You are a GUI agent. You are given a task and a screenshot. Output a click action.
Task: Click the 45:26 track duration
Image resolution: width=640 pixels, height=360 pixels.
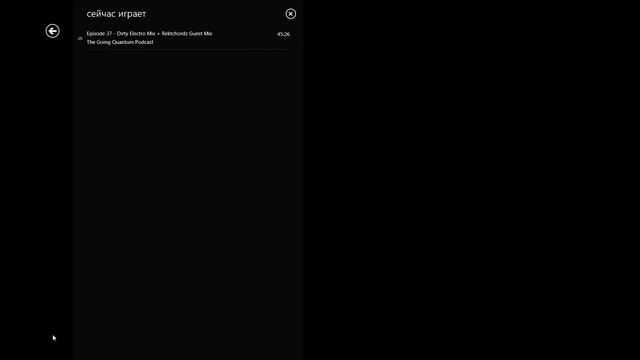[283, 34]
